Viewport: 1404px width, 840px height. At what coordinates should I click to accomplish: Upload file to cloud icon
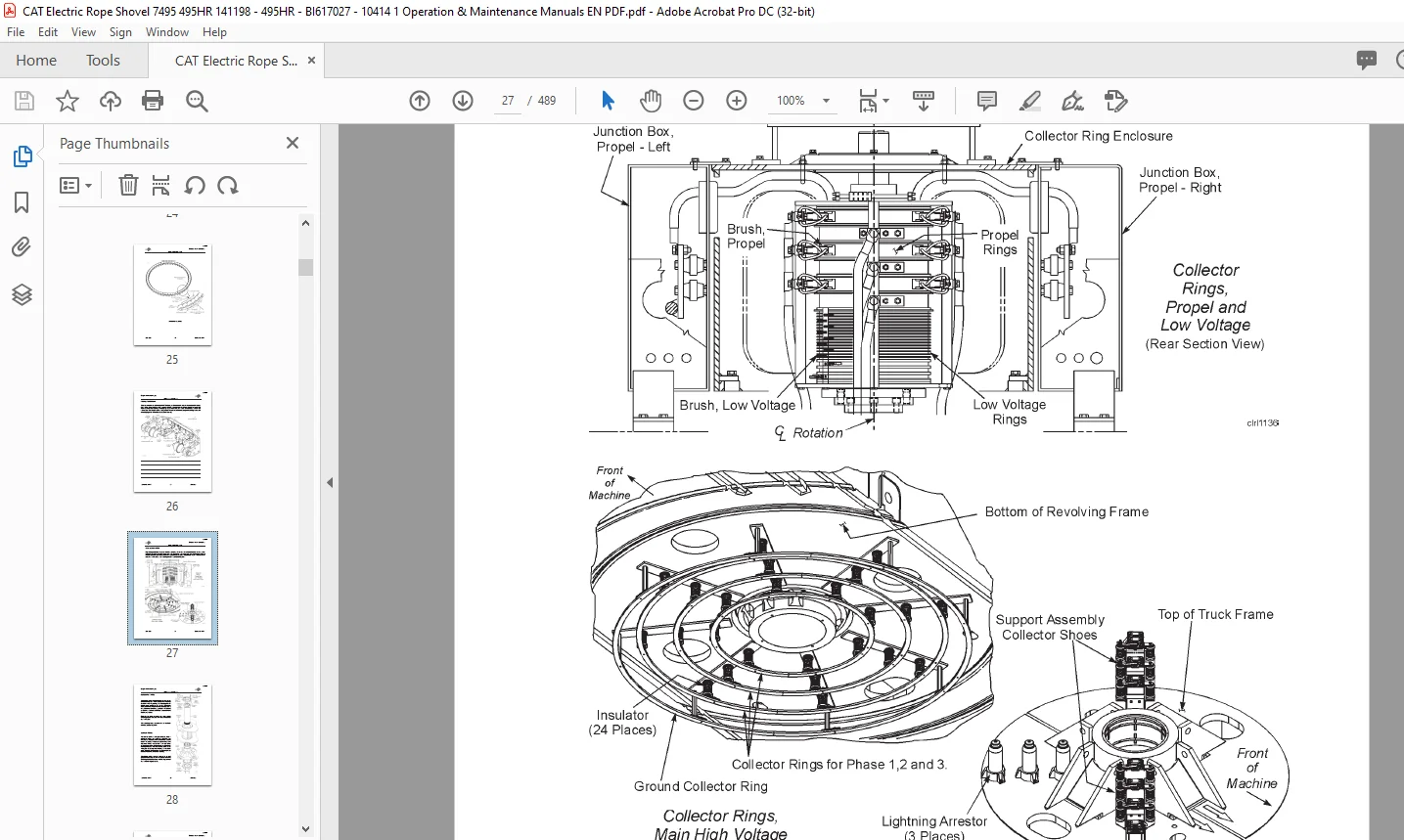(x=111, y=101)
